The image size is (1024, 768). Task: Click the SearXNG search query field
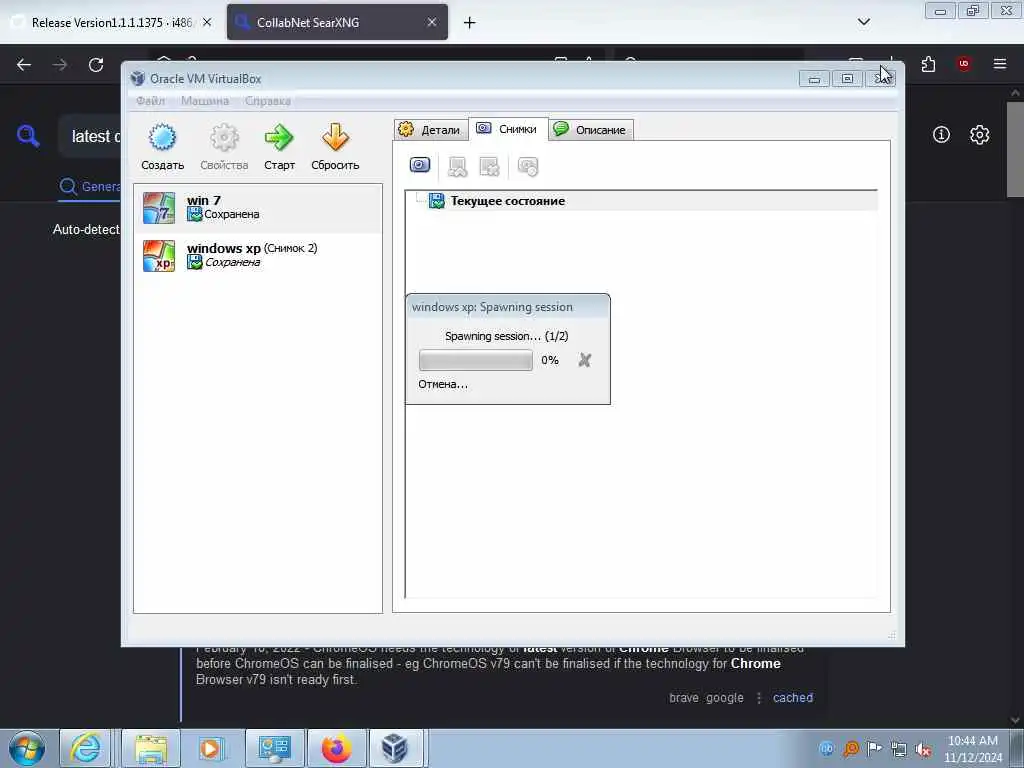click(91, 136)
